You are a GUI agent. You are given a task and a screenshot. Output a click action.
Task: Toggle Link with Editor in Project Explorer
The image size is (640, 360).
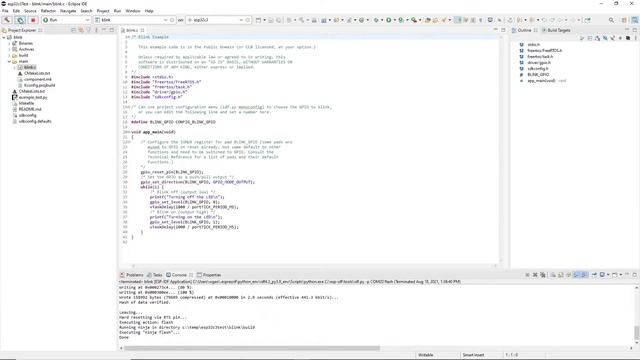[81, 30]
